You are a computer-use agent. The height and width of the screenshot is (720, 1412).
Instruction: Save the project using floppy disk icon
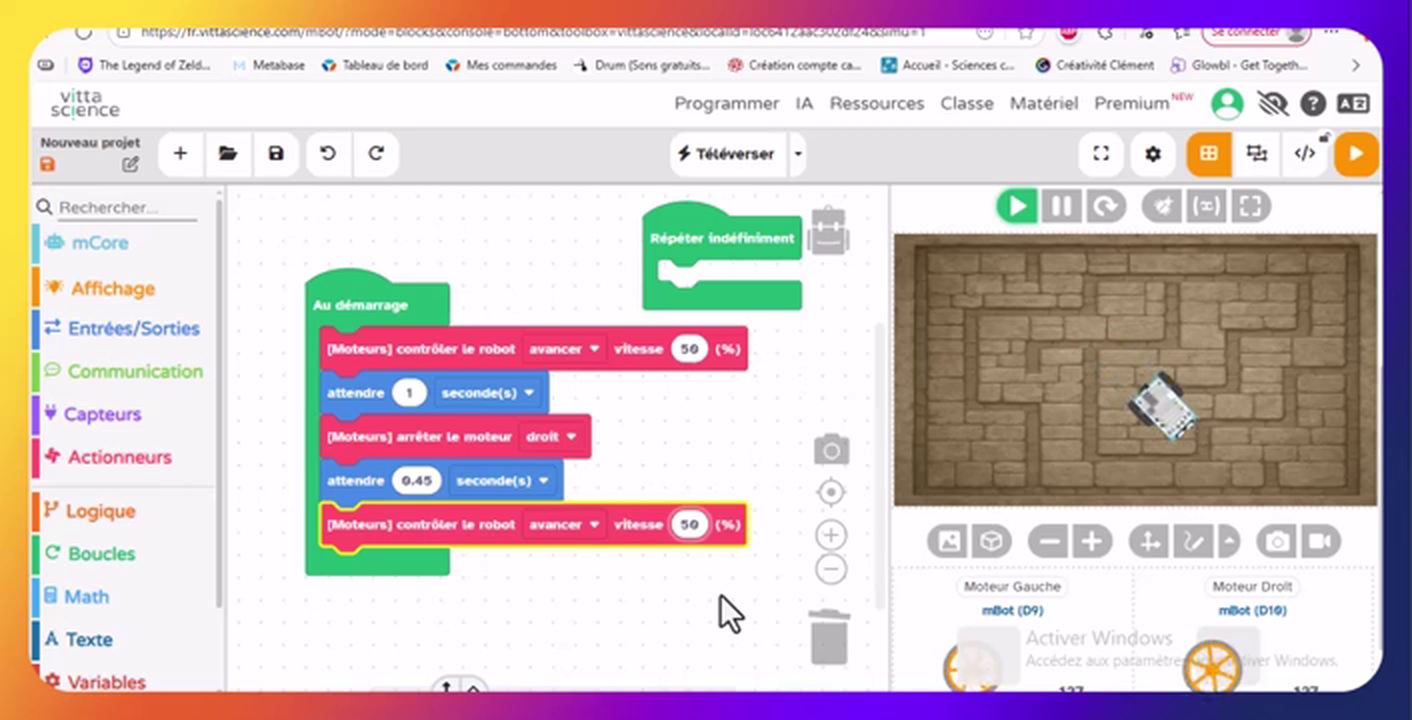pos(276,154)
